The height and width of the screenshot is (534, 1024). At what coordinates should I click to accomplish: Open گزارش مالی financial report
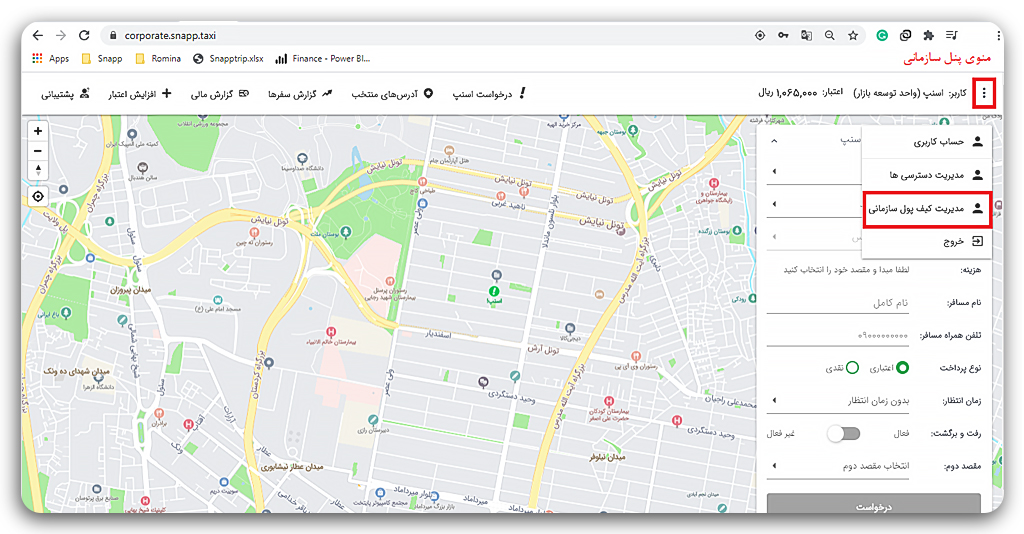[x=219, y=94]
